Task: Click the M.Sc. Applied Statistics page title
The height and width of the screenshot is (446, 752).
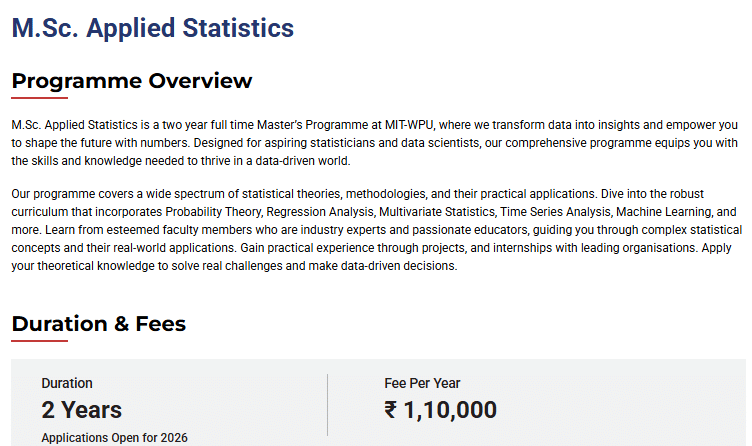Action: click(153, 28)
